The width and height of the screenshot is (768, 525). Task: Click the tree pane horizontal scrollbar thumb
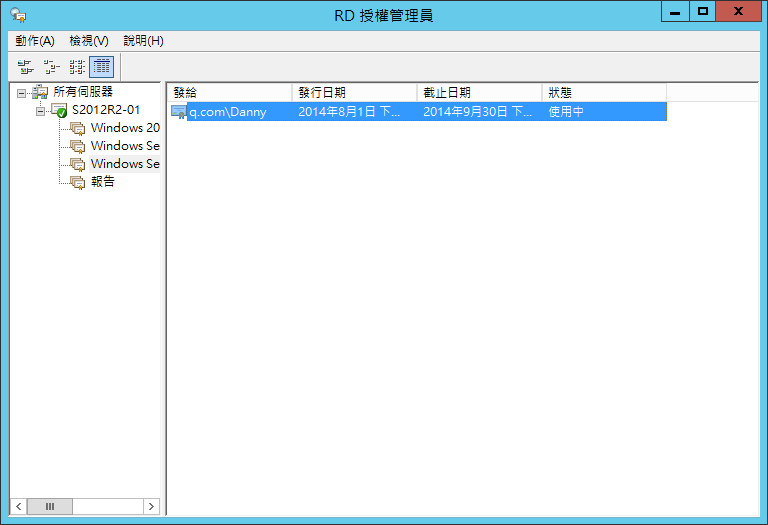[50, 506]
